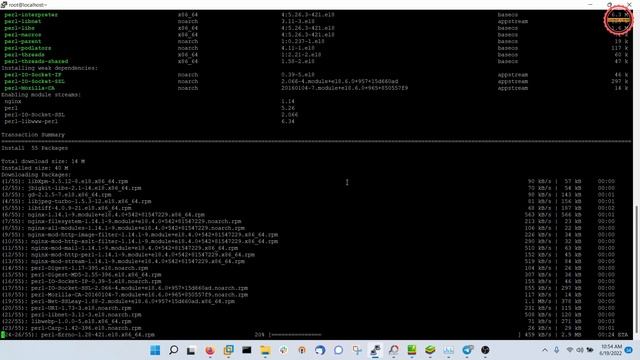640x360 pixels.
Task: Open Task View on the taskbar
Action: [x=191, y=350]
